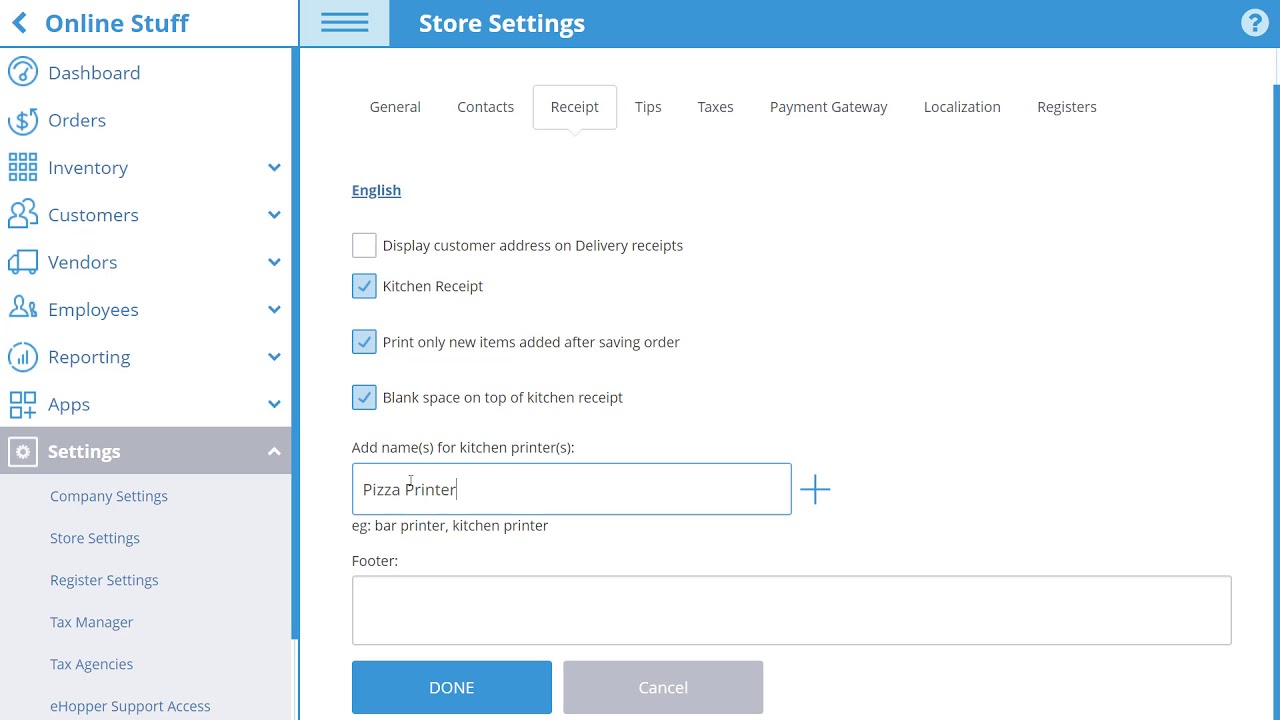
Task: Uncheck the Kitchen Receipt checkbox
Action: [x=364, y=286]
